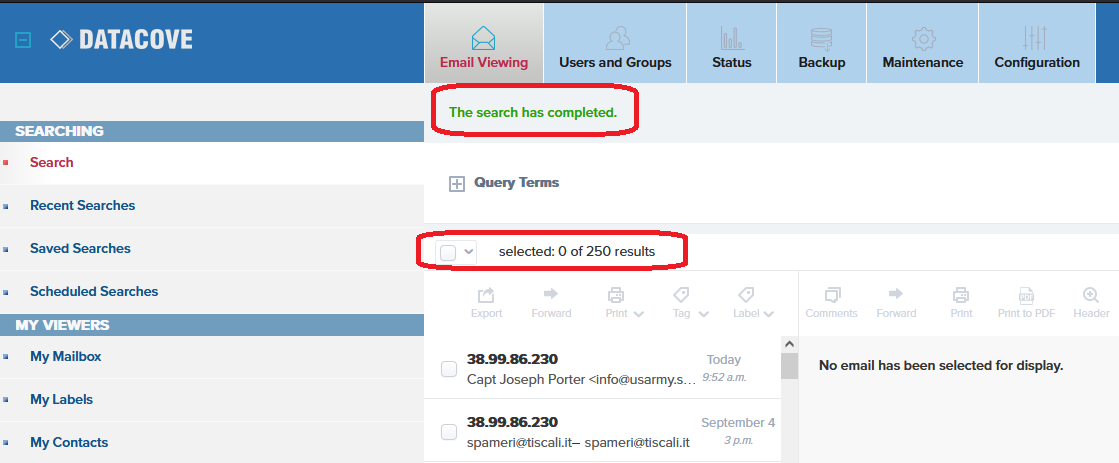1119x463 pixels.
Task: Open dropdown arrow next to select-all checkbox
Action: pos(468,251)
